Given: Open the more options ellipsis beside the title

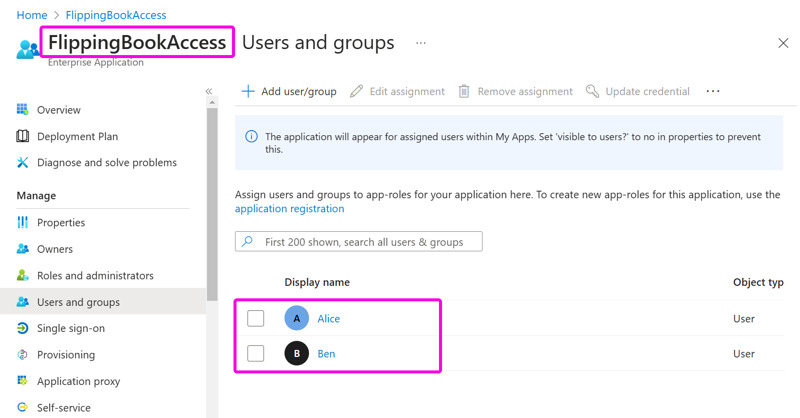Looking at the screenshot, I should coord(420,43).
